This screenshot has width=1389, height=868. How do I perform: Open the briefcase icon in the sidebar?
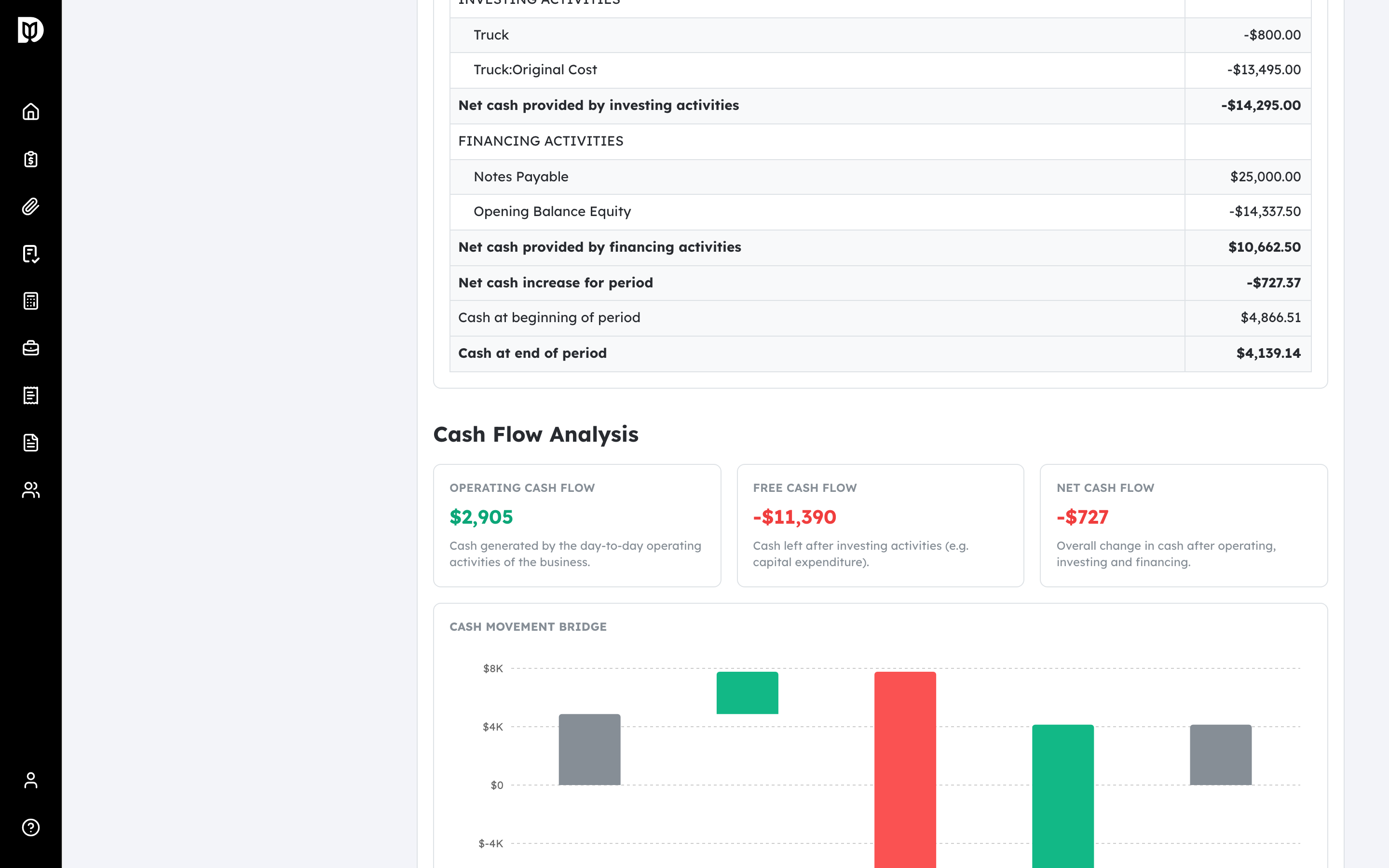(30, 348)
